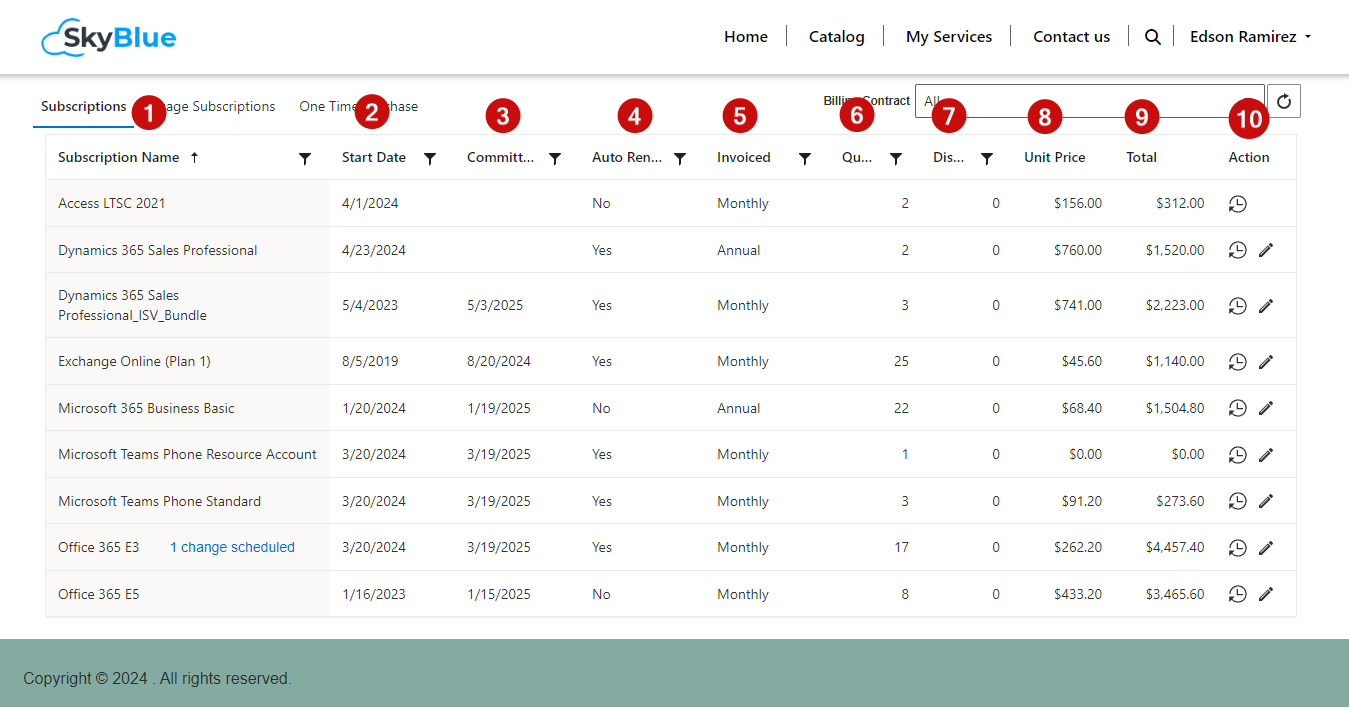
Task: Expand the Edson Ramirez user menu
Action: [x=1250, y=37]
